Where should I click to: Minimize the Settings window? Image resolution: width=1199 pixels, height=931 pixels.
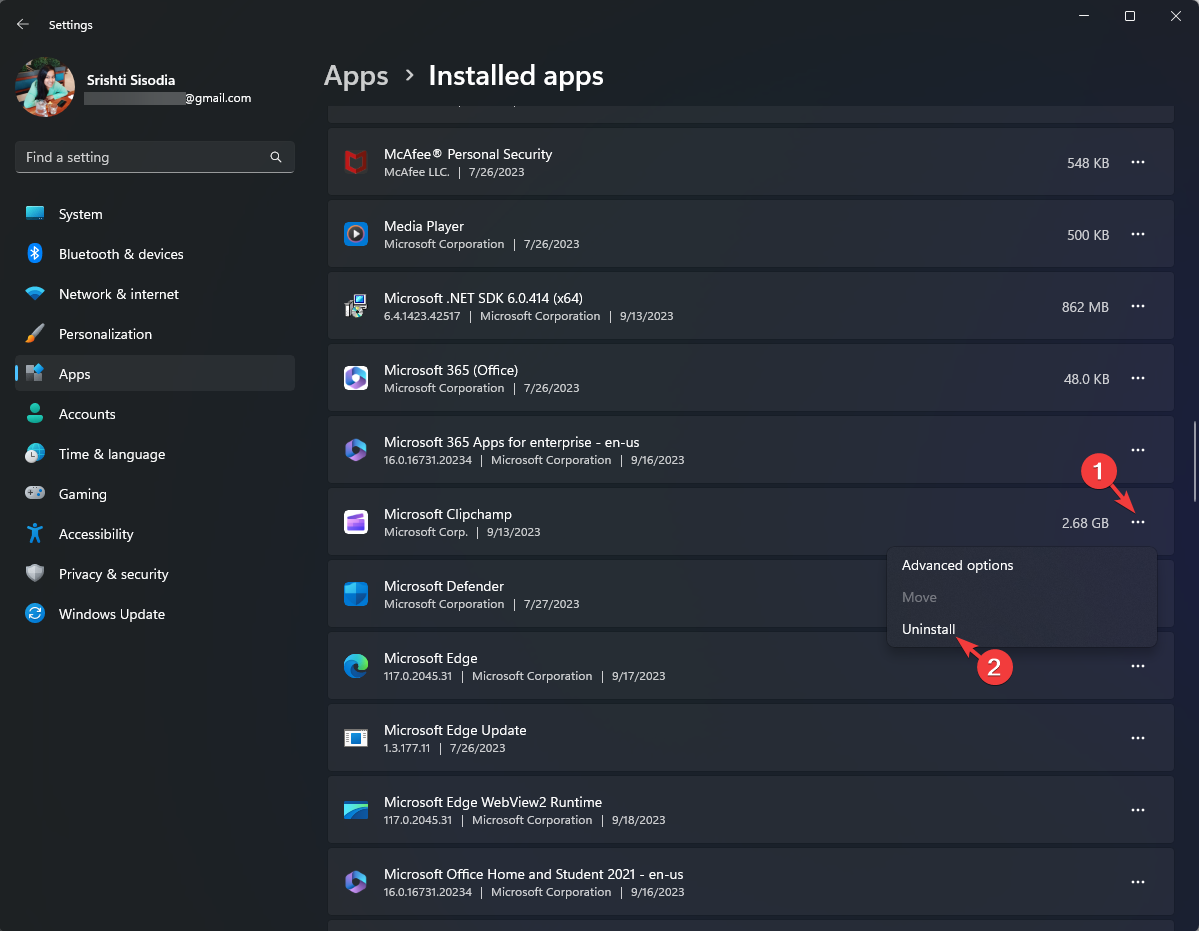pyautogui.click(x=1084, y=16)
